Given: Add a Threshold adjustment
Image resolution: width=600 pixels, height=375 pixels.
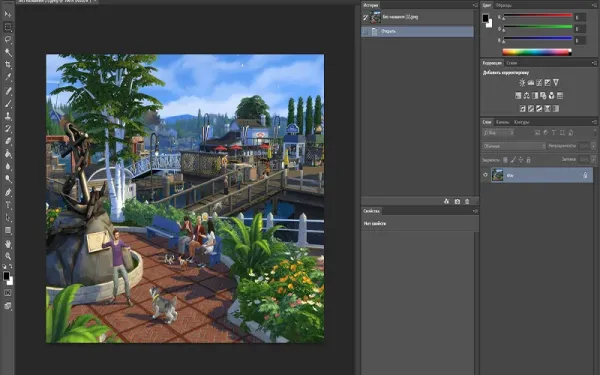Looking at the screenshot, I should click(539, 109).
